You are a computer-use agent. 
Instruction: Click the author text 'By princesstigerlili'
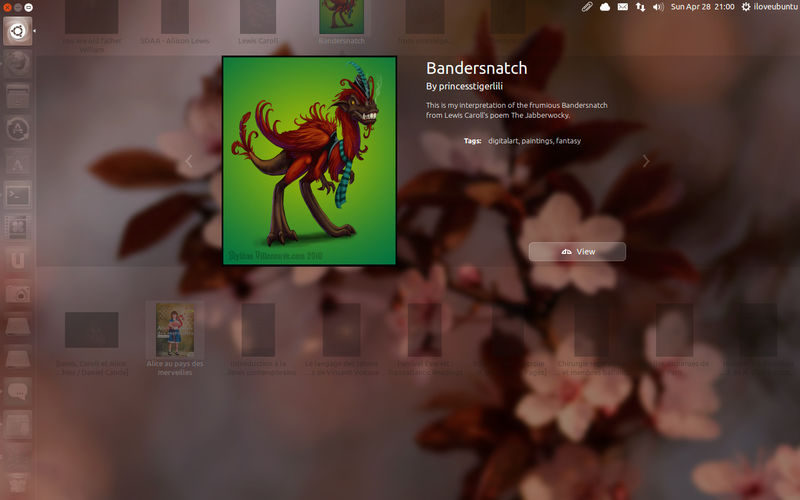point(464,86)
